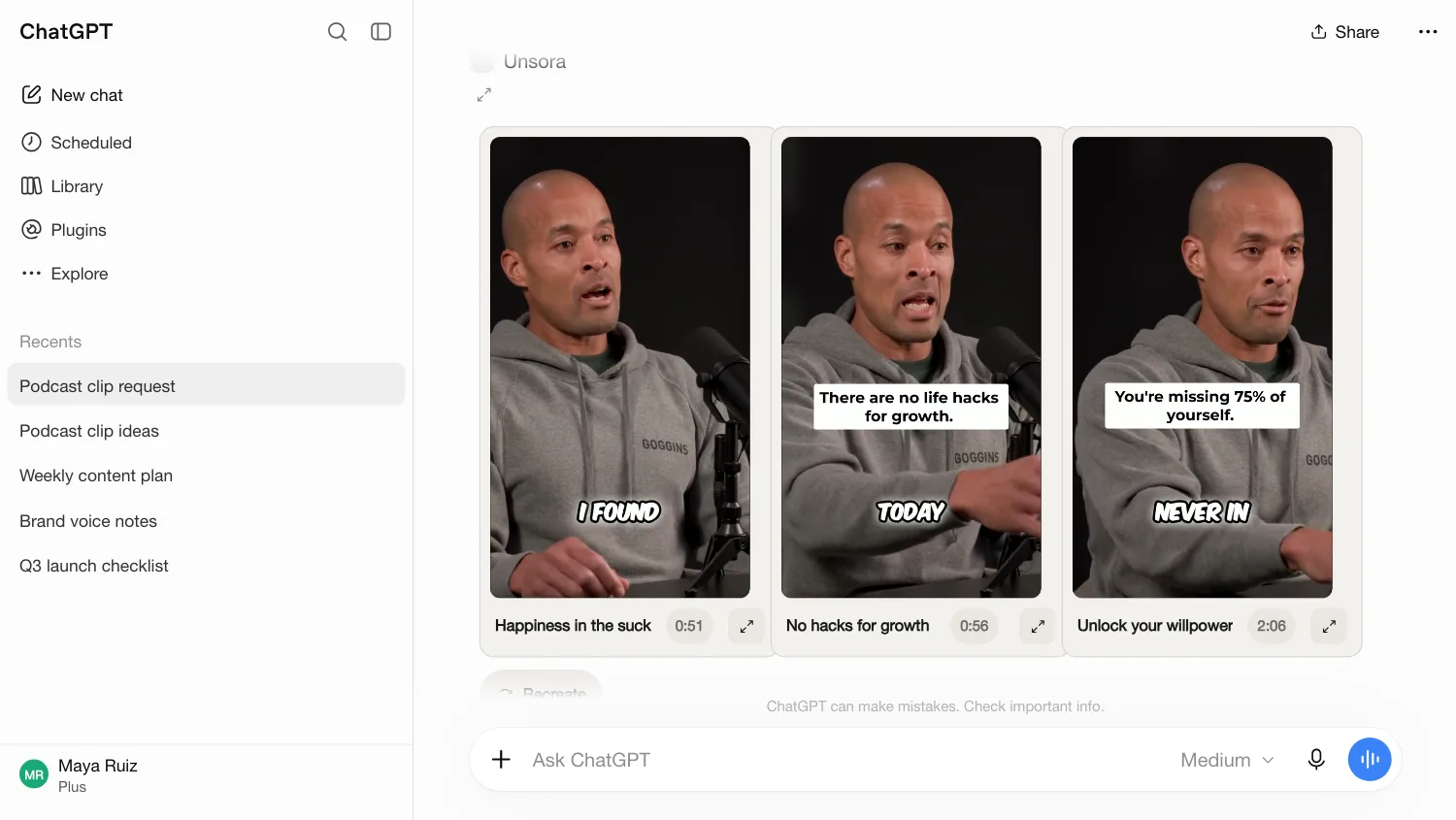Click the MR profile avatar

[x=34, y=774]
